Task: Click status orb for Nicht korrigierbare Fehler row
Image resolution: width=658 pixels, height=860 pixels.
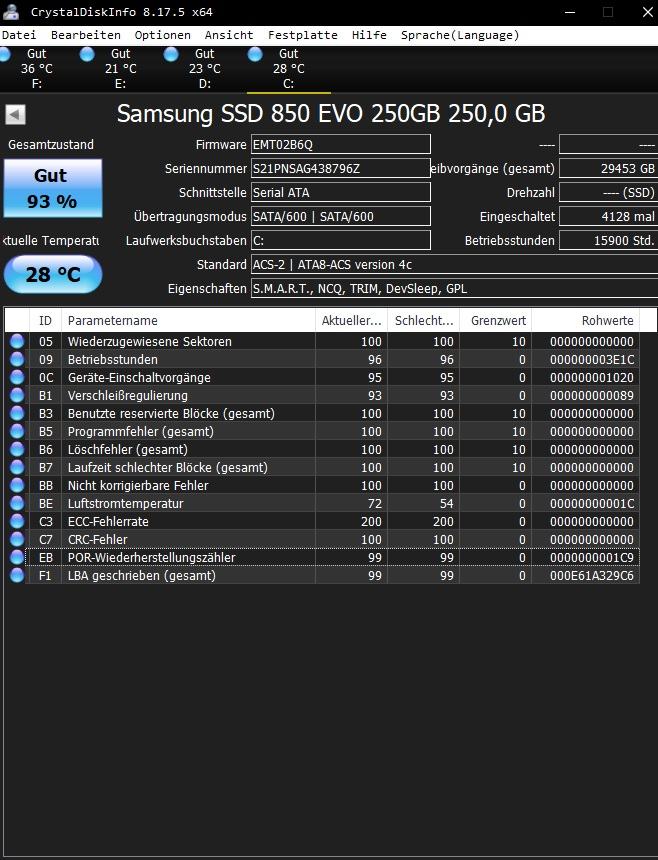Action: (17, 485)
